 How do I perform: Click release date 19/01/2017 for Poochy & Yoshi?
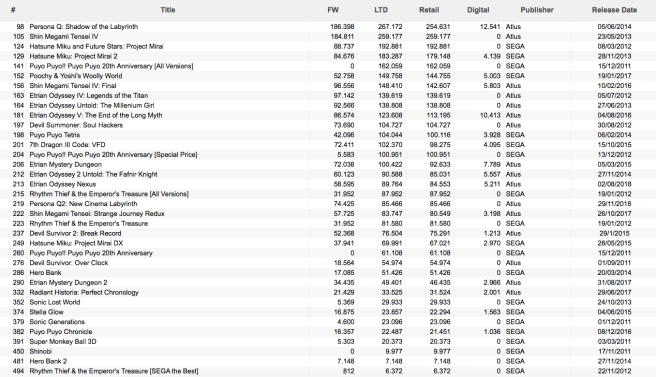tap(614, 76)
